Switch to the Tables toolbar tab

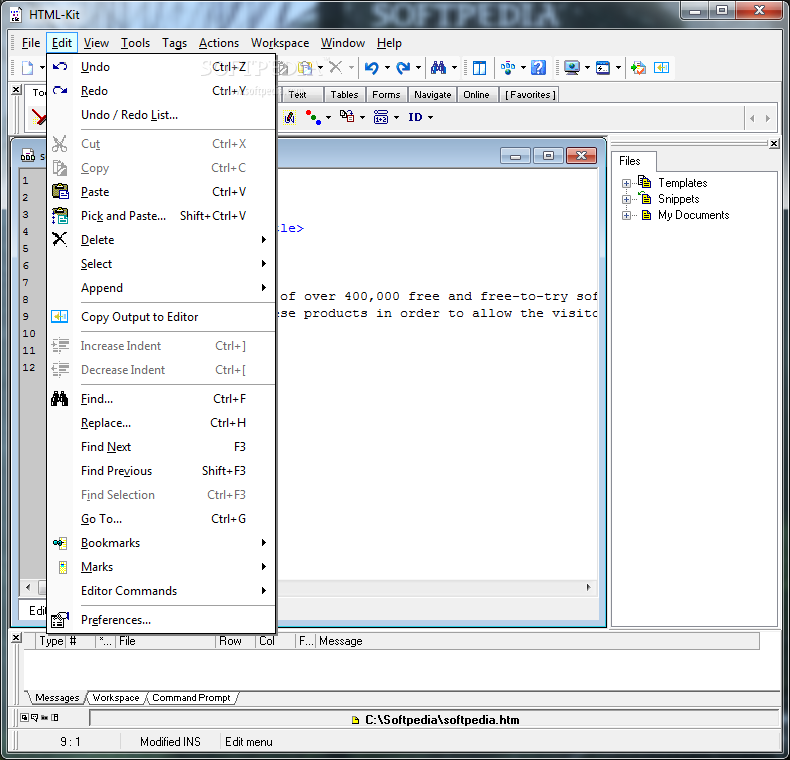click(x=344, y=95)
